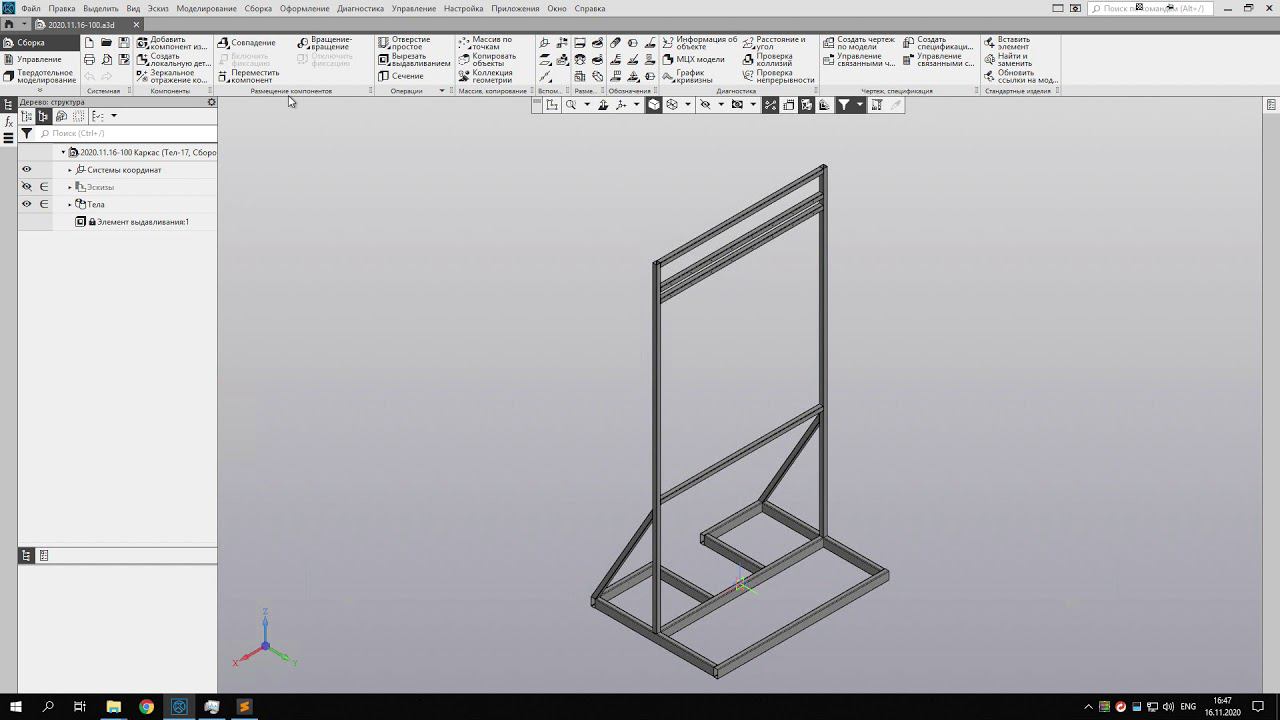Open the tree panel settings gear
The height and width of the screenshot is (720, 1280).
pos(211,102)
